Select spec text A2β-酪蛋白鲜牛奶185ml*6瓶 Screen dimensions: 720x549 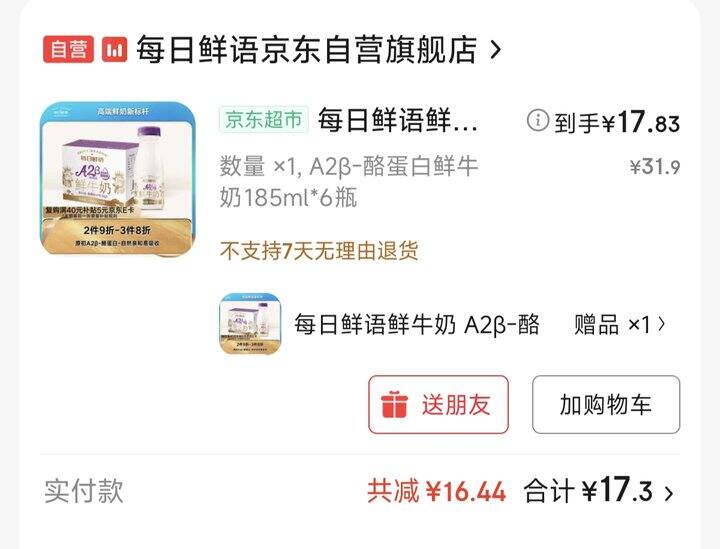point(349,182)
